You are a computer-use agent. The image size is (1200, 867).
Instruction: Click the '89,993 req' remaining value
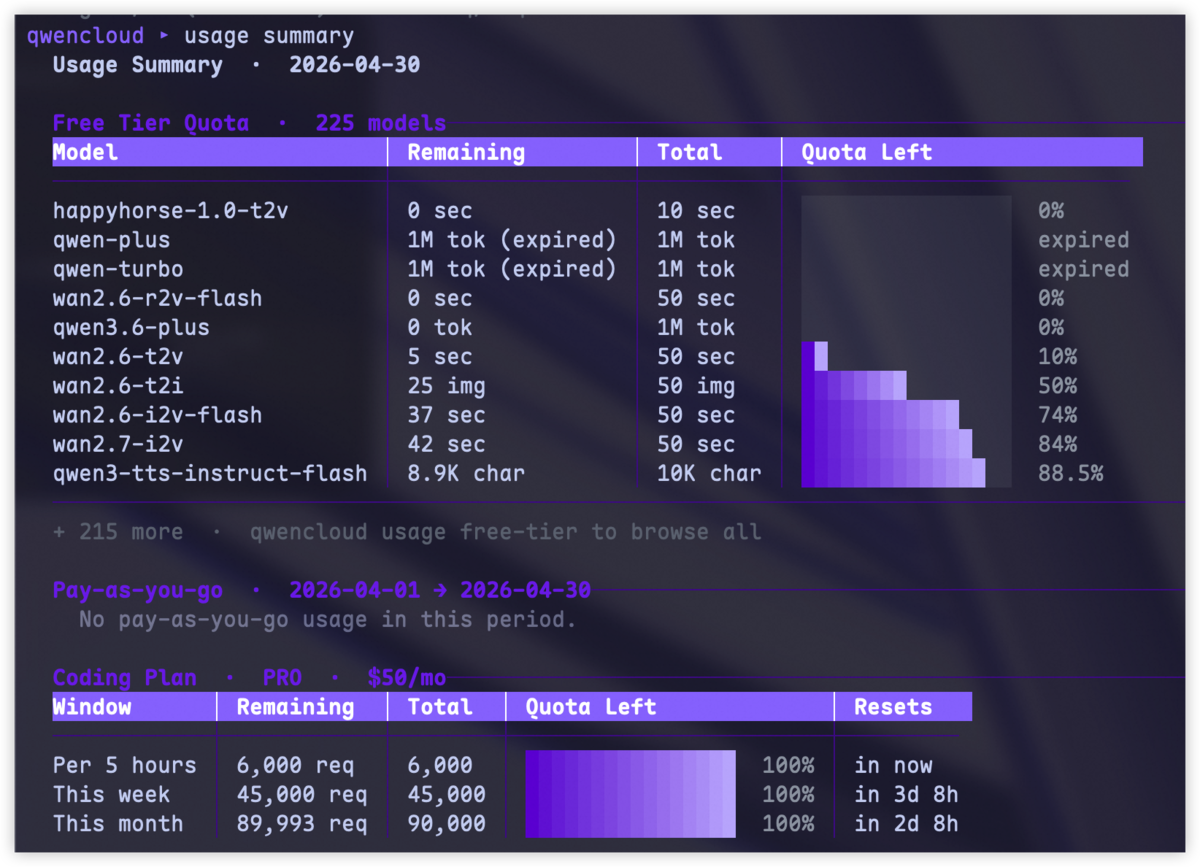click(x=302, y=824)
